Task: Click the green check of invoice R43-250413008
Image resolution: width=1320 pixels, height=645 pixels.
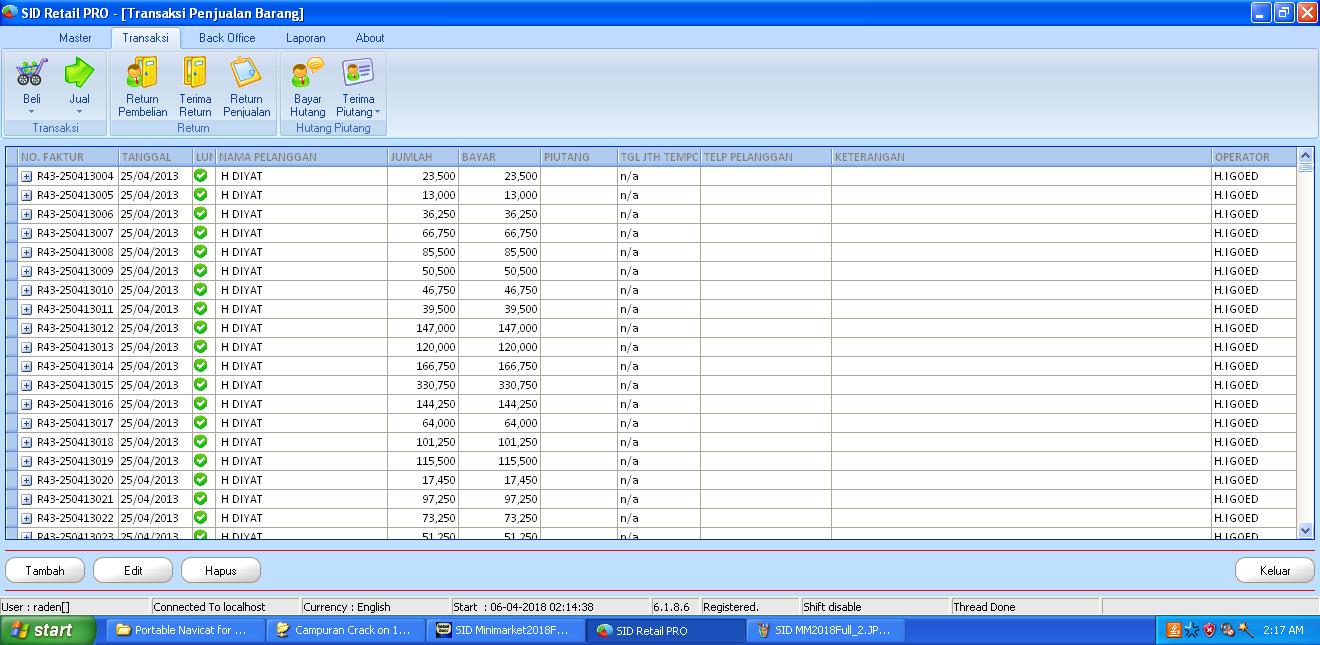Action: (200, 251)
